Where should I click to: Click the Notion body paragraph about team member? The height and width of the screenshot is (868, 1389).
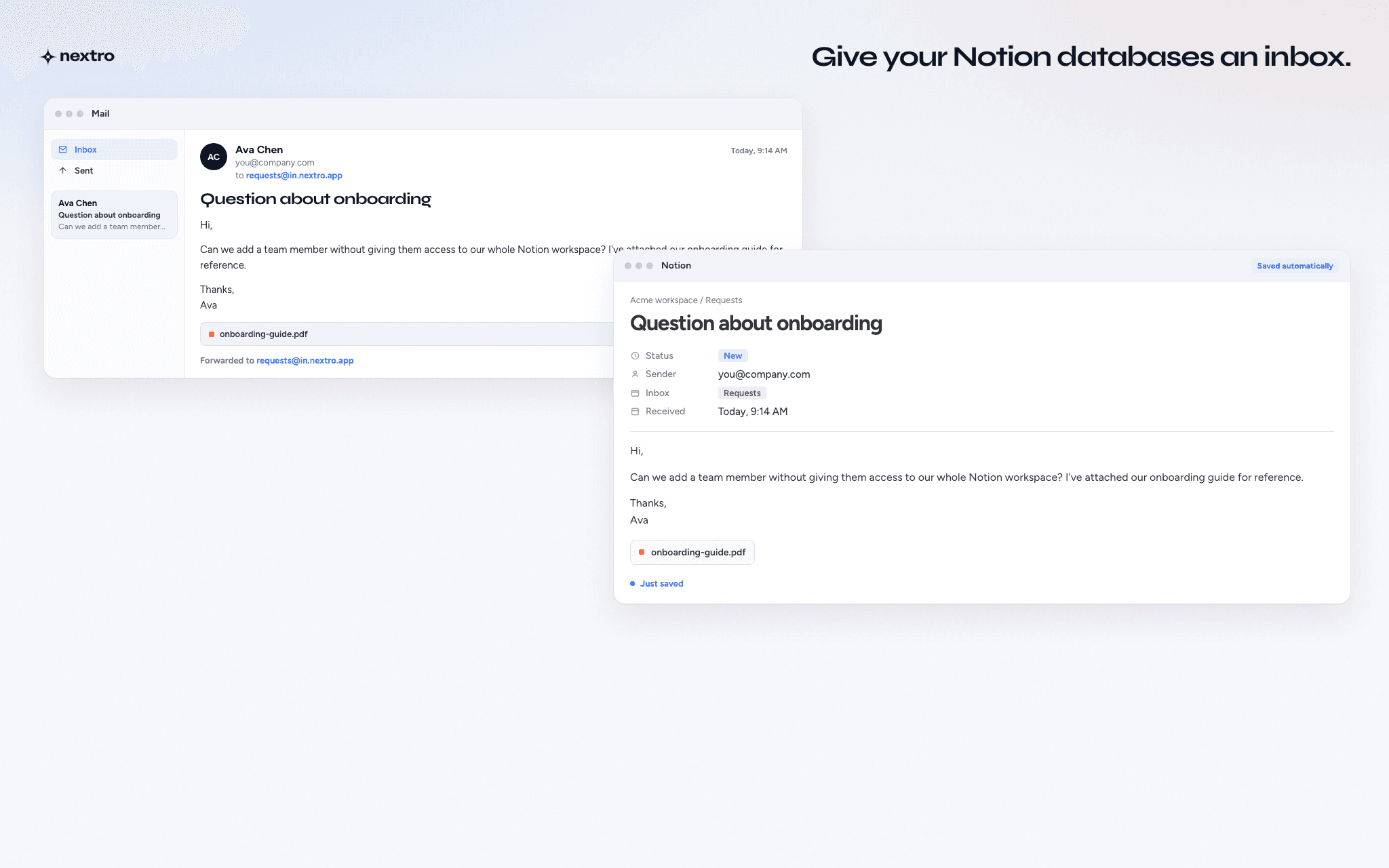(x=966, y=477)
